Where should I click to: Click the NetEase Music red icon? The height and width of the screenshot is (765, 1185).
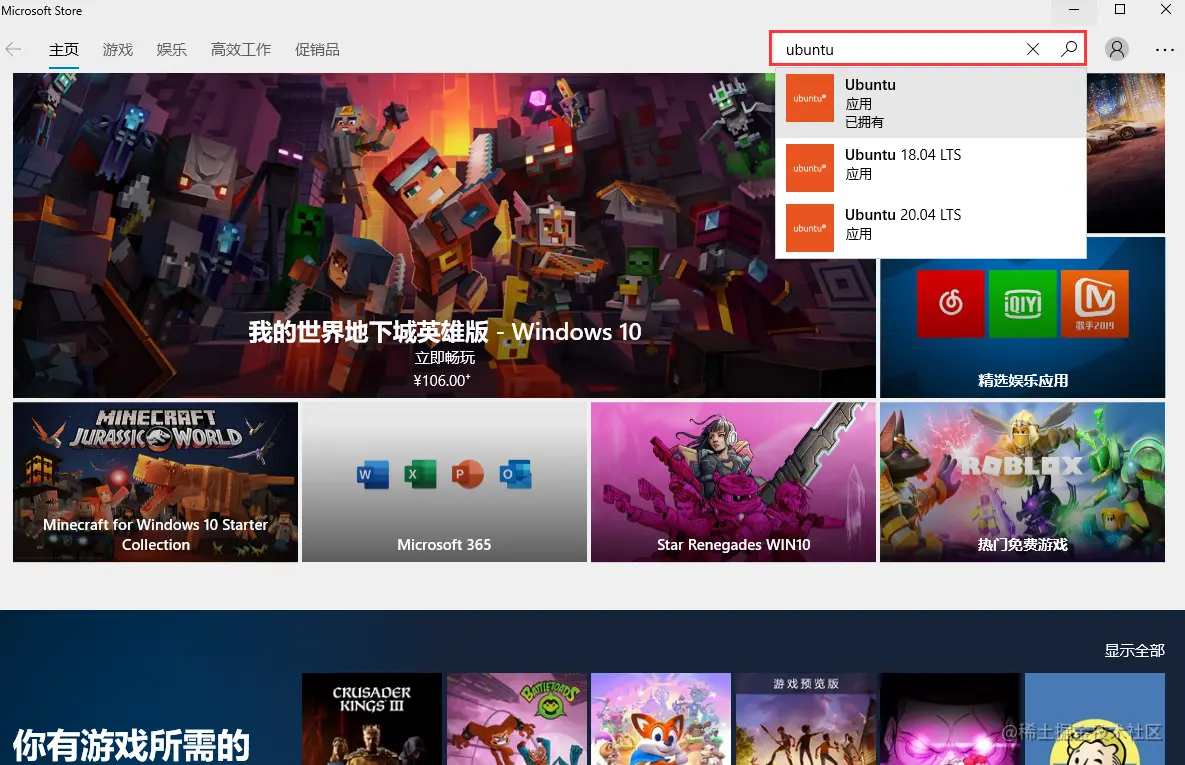coord(950,303)
